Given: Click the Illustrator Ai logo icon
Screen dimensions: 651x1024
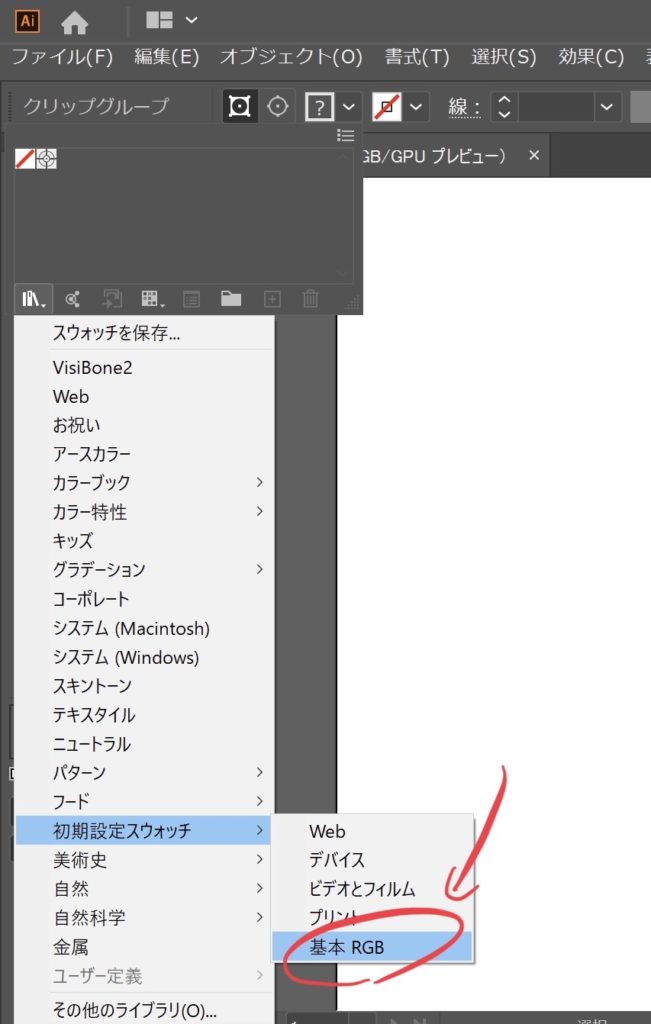Looking at the screenshot, I should tap(27, 21).
